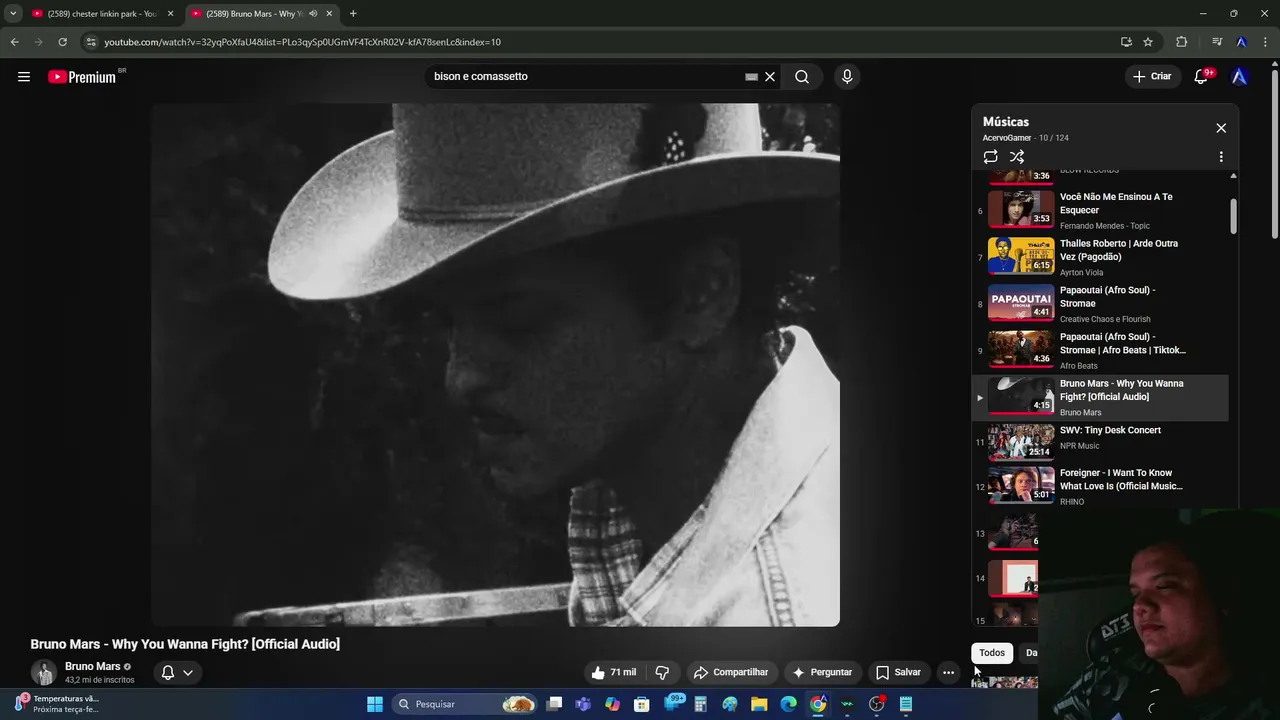Open weather widget Temperaturas on taskbar

tap(56, 704)
